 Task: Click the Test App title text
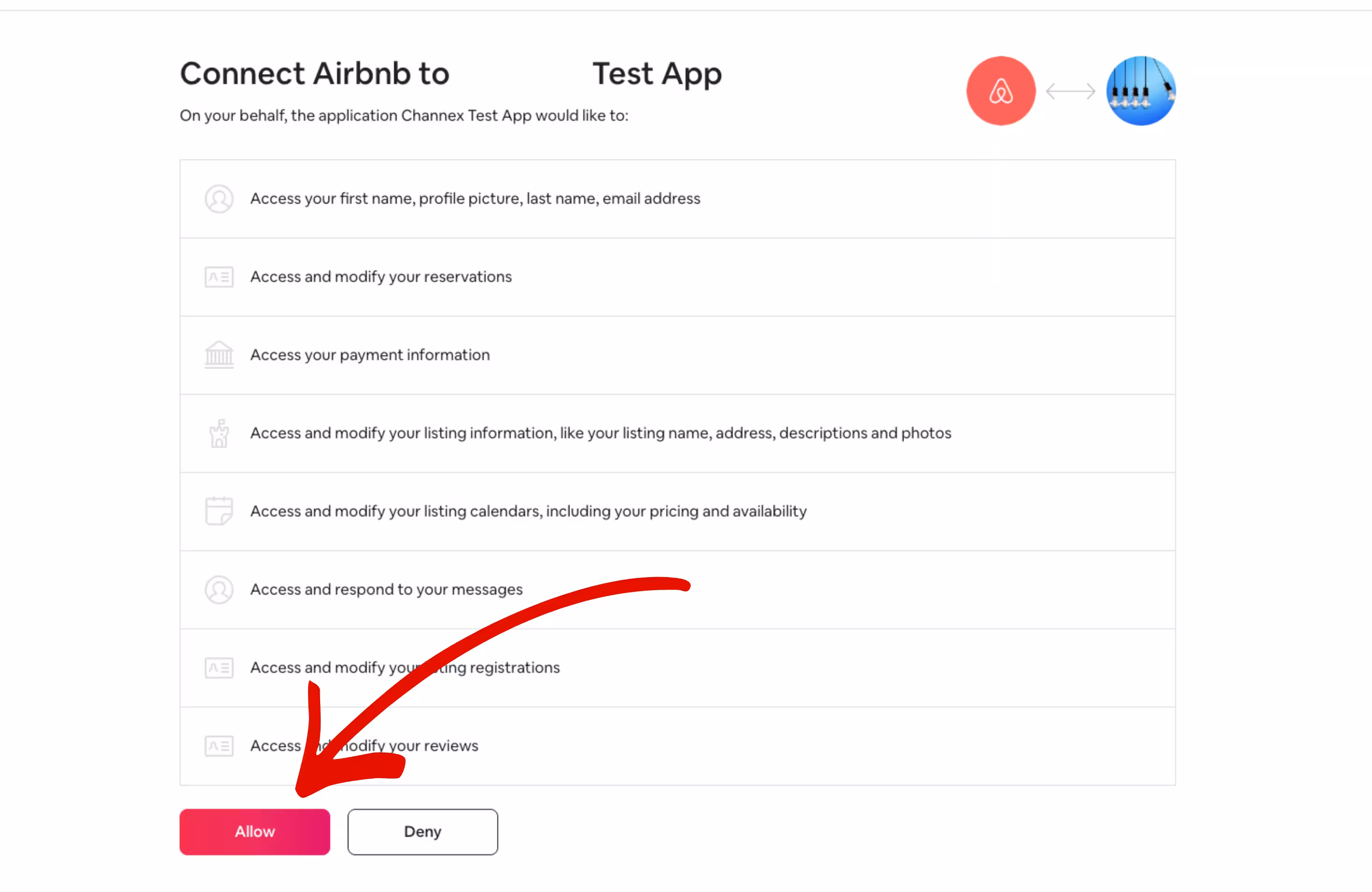657,73
